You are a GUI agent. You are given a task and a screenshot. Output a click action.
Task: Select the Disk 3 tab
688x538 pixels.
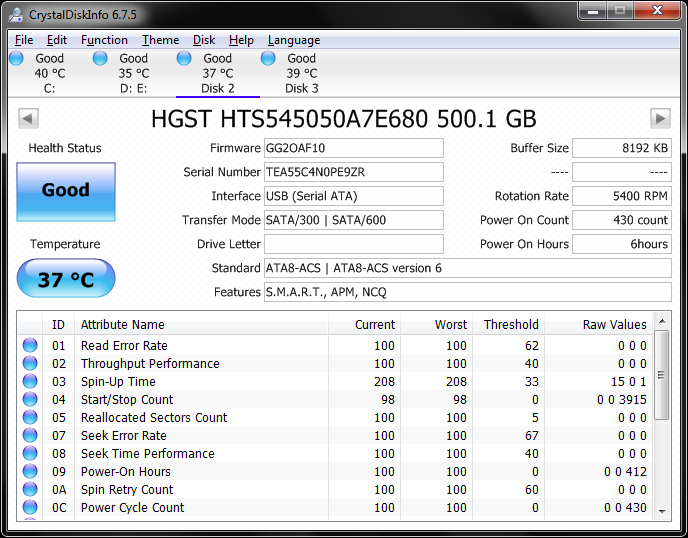301,73
